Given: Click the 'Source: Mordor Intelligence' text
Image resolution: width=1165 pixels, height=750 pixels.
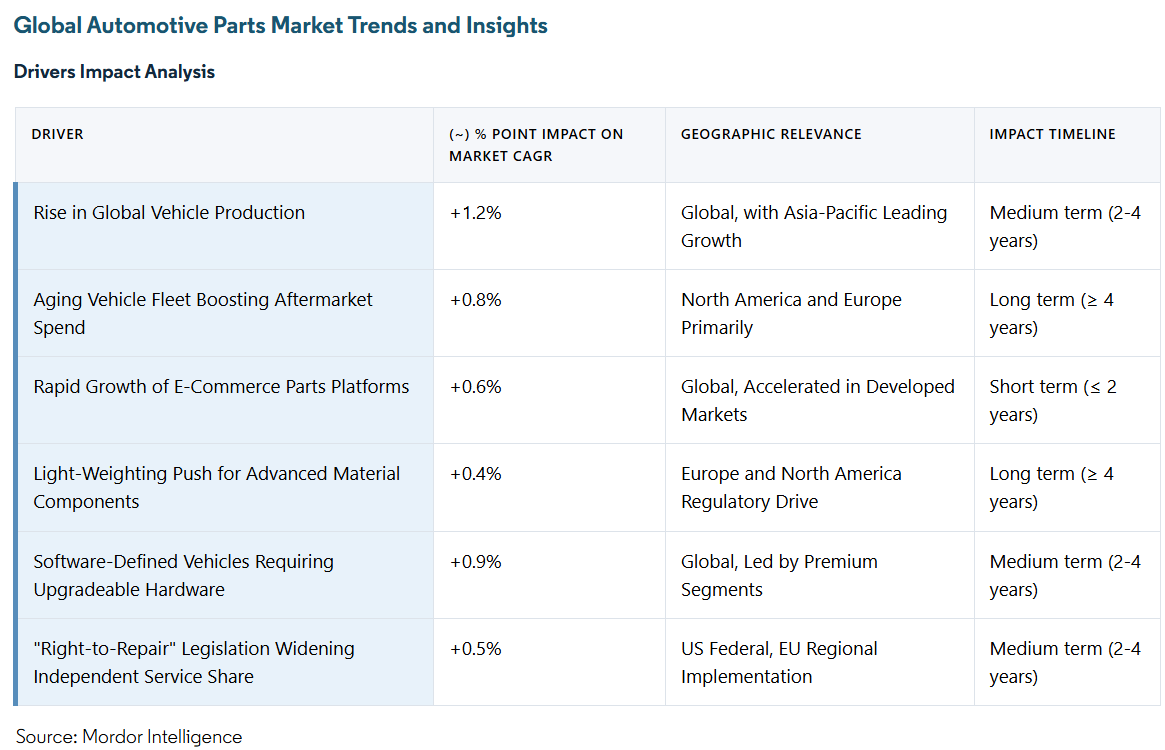Looking at the screenshot, I should click(129, 737).
